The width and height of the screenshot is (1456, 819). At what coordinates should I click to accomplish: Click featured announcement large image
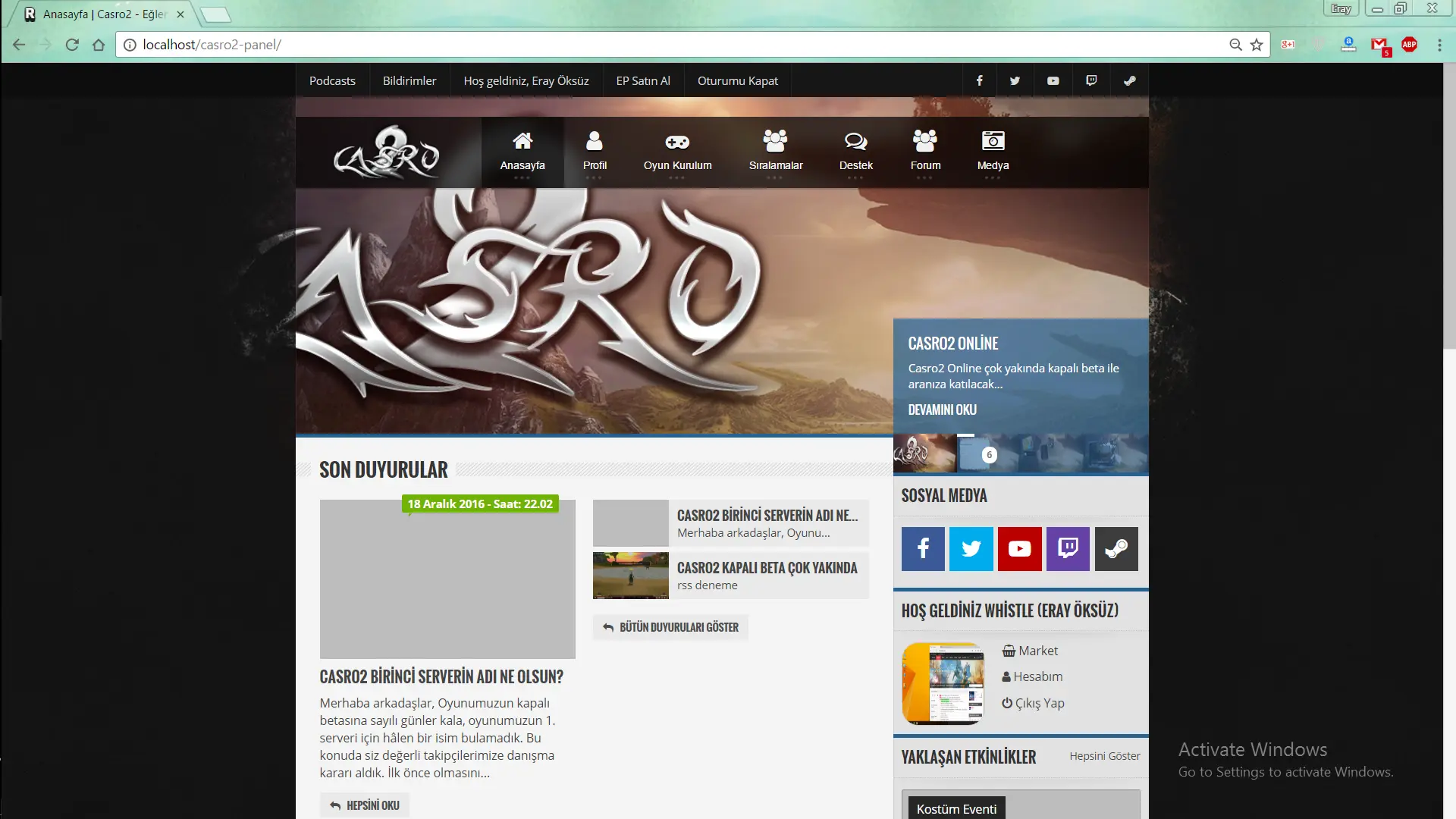point(447,579)
